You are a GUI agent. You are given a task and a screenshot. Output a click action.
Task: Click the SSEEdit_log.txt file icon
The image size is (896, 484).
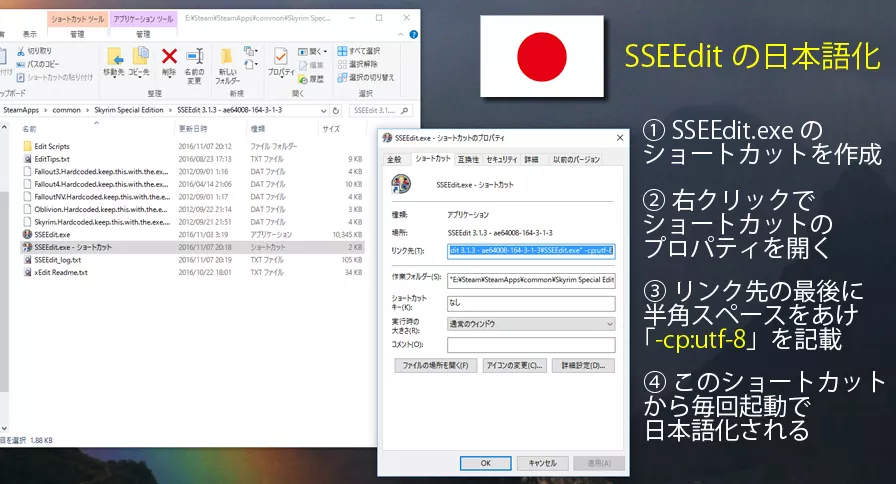point(27,259)
